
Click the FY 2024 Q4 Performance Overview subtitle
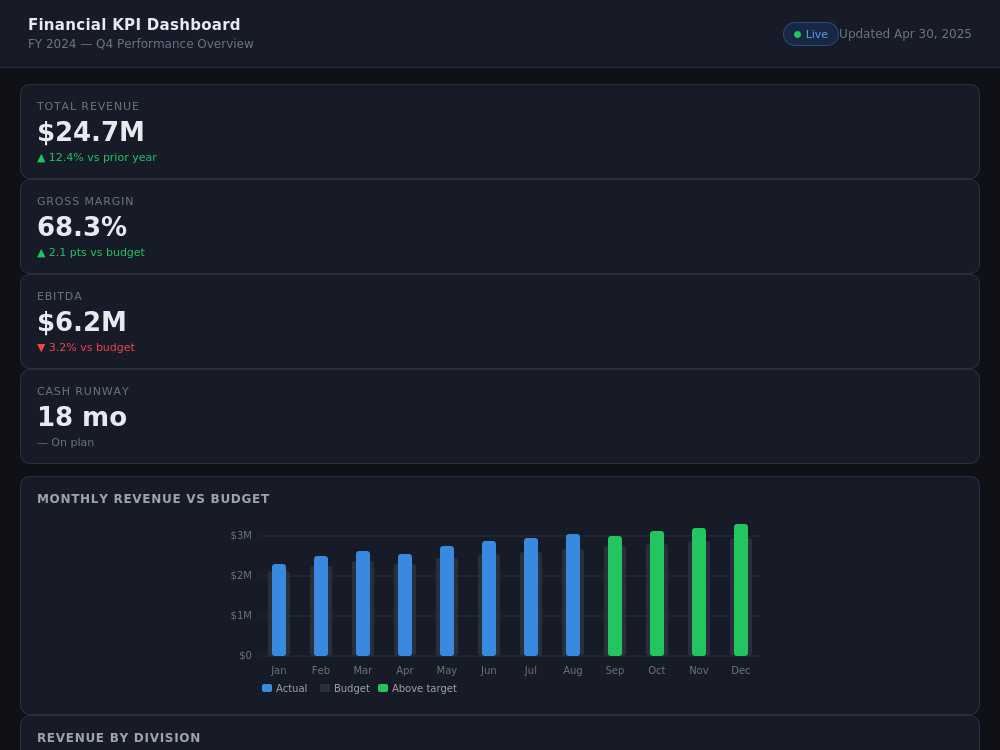coord(141,44)
